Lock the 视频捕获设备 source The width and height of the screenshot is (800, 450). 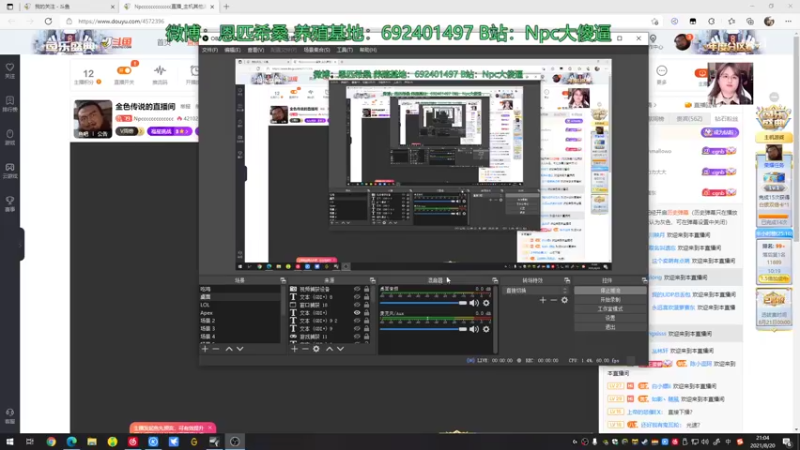366,289
